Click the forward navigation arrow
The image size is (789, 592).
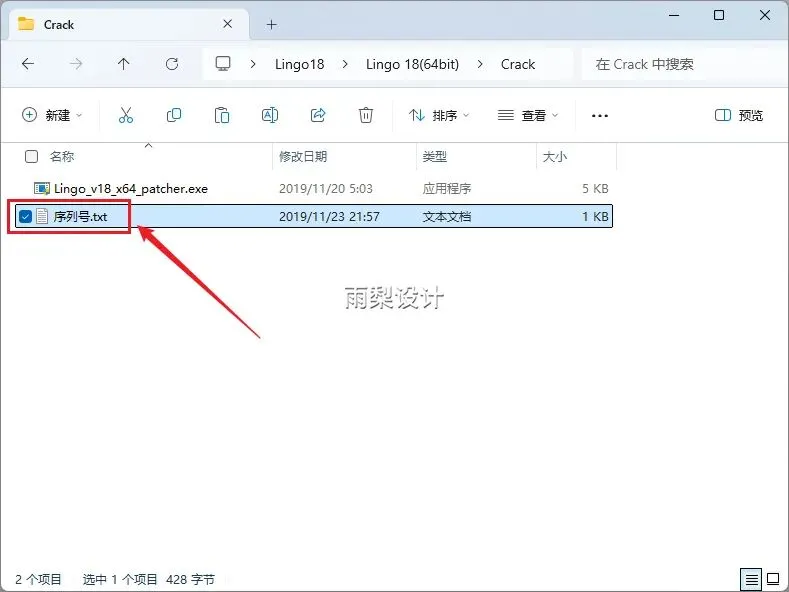tap(76, 64)
